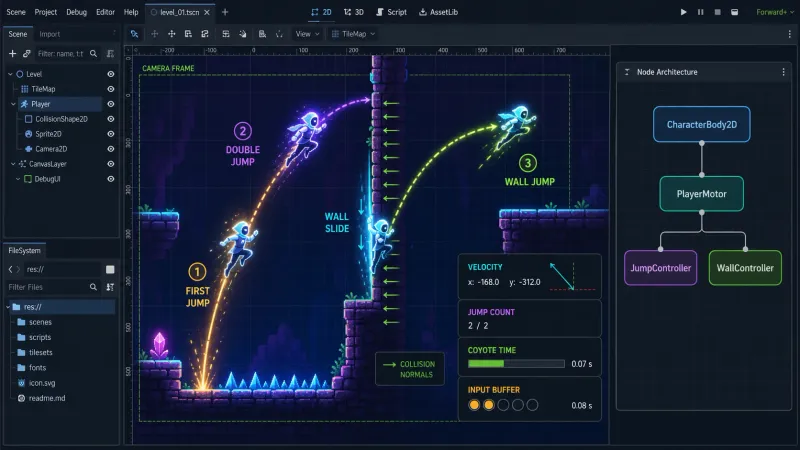Go back in FileSystem path history
Screen dimensions: 800x450
10,269
